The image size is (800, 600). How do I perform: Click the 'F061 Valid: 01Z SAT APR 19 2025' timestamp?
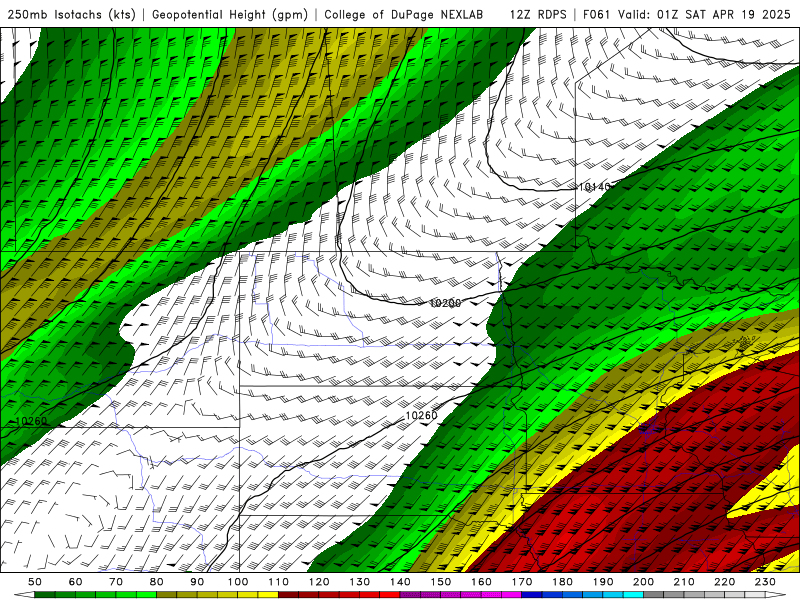point(687,14)
